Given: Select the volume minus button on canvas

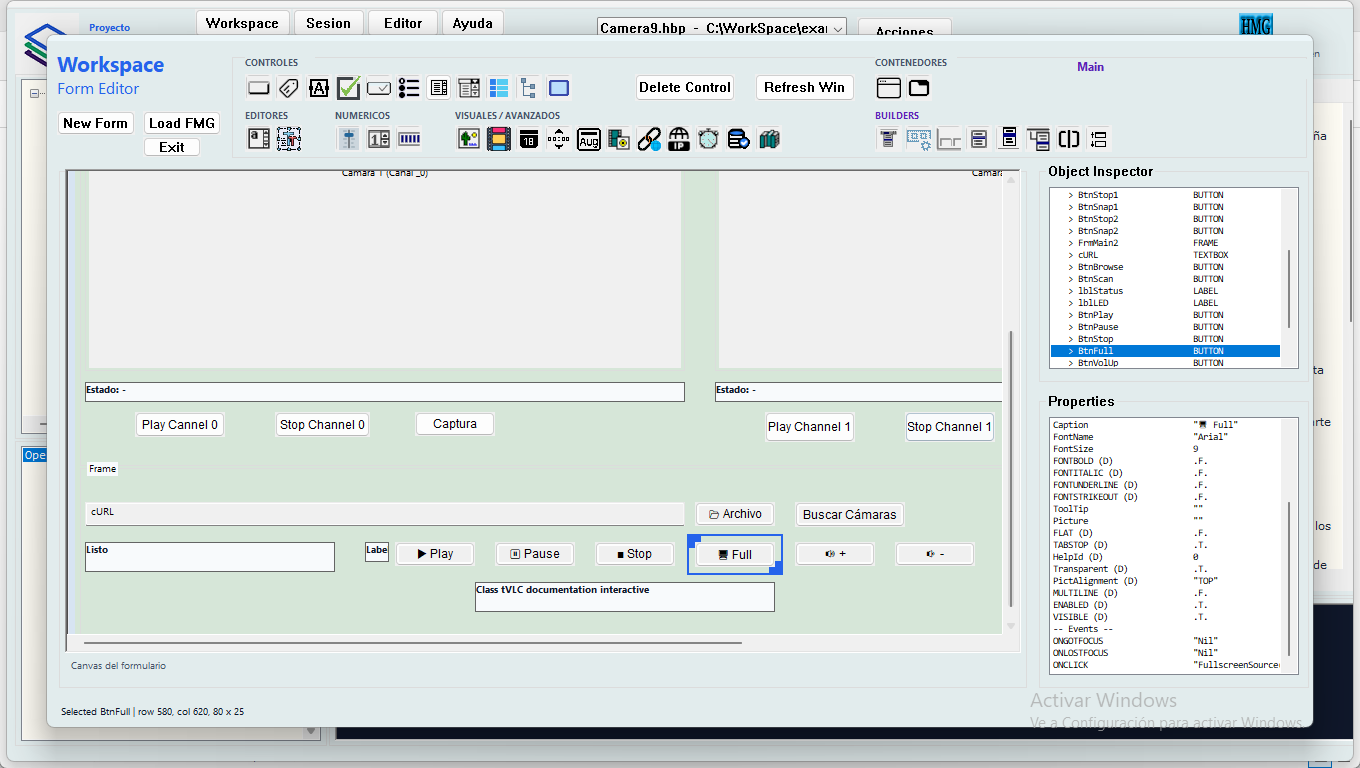Looking at the screenshot, I should coord(935,554).
